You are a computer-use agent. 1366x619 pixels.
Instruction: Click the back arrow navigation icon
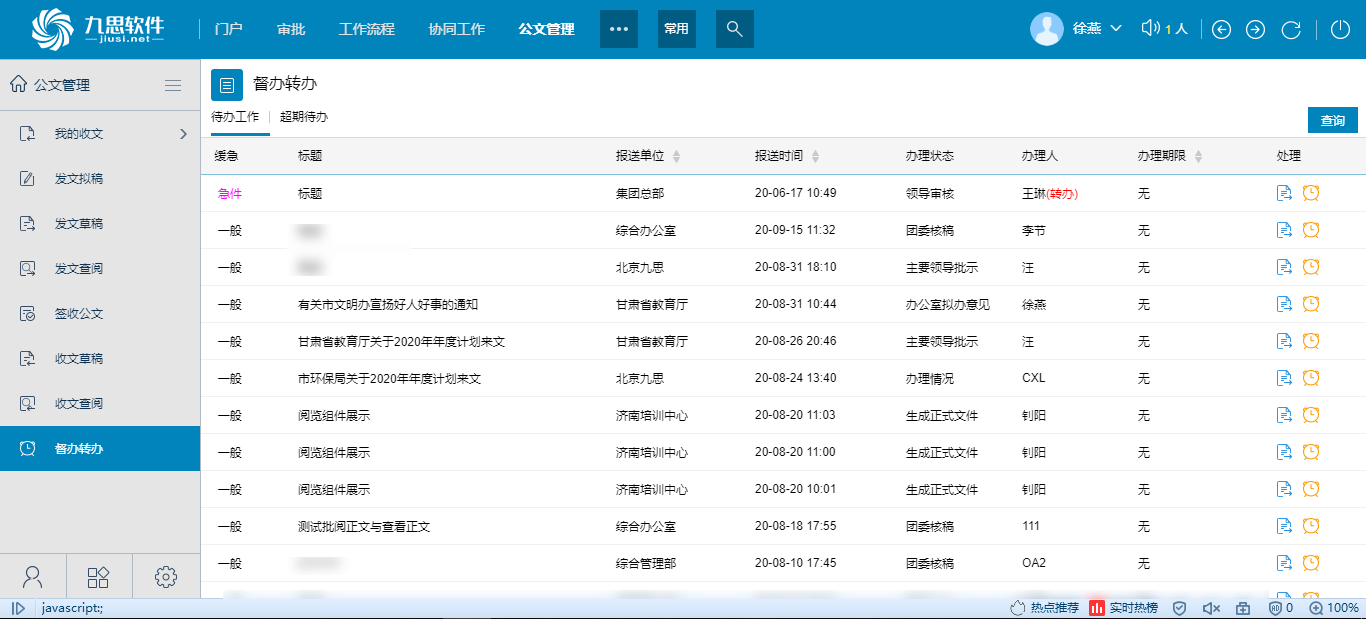click(1221, 29)
